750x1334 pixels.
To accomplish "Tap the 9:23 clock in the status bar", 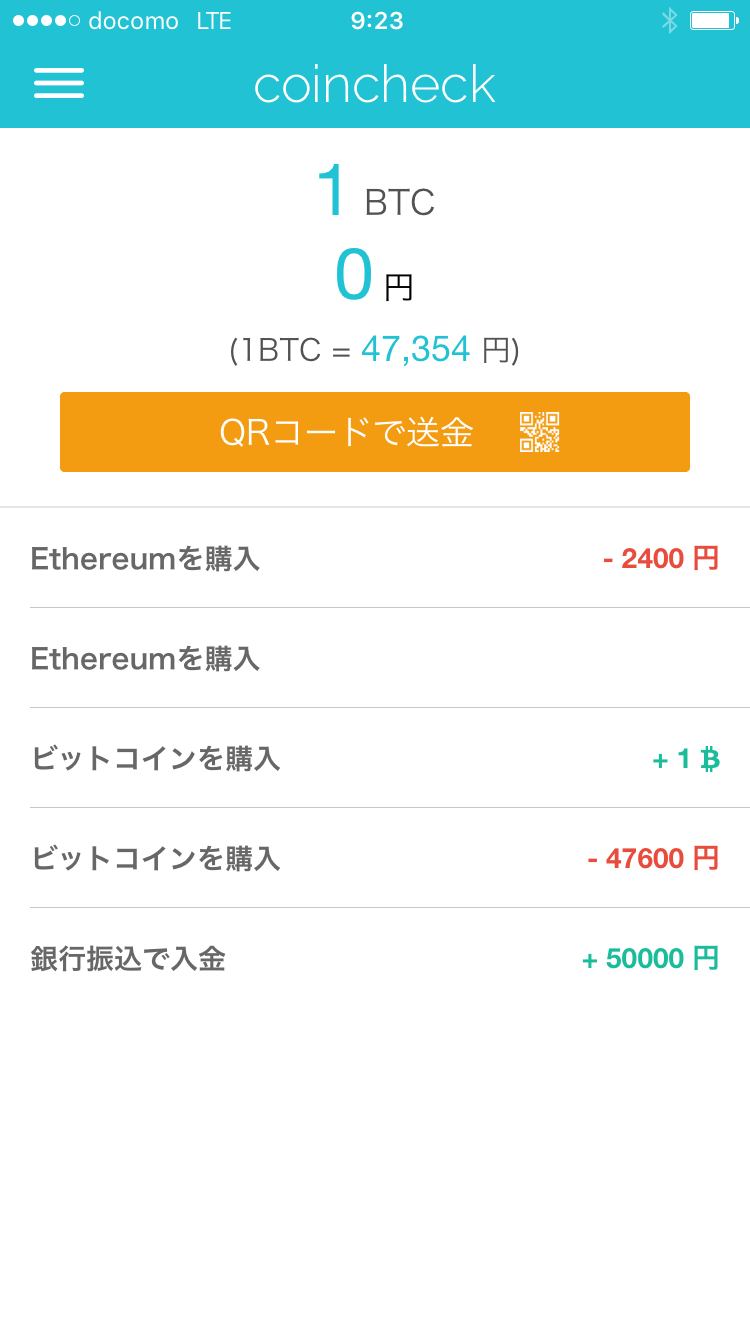I will pyautogui.click(x=377, y=21).
